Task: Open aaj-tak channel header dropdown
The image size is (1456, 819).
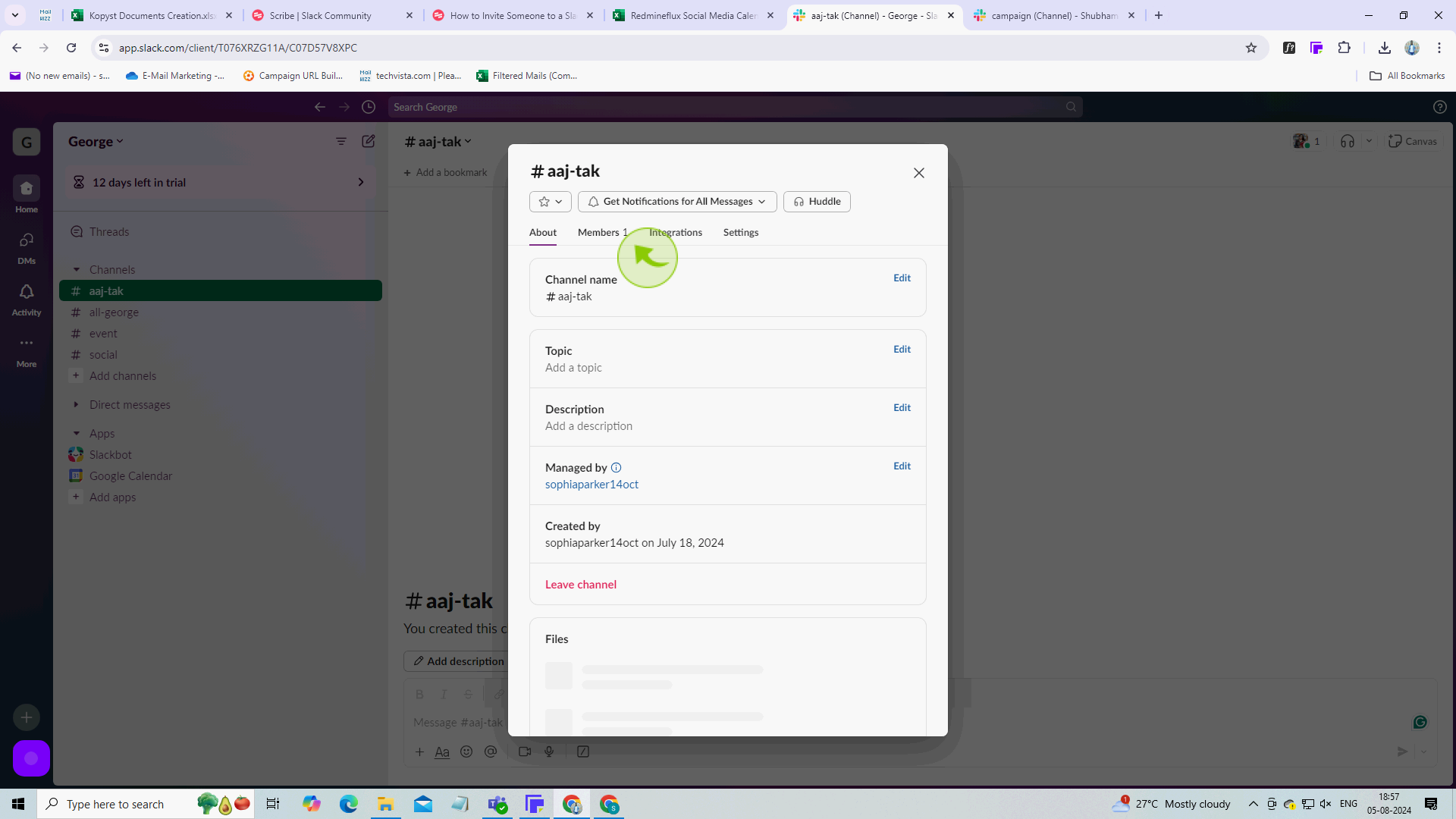Action: click(438, 142)
